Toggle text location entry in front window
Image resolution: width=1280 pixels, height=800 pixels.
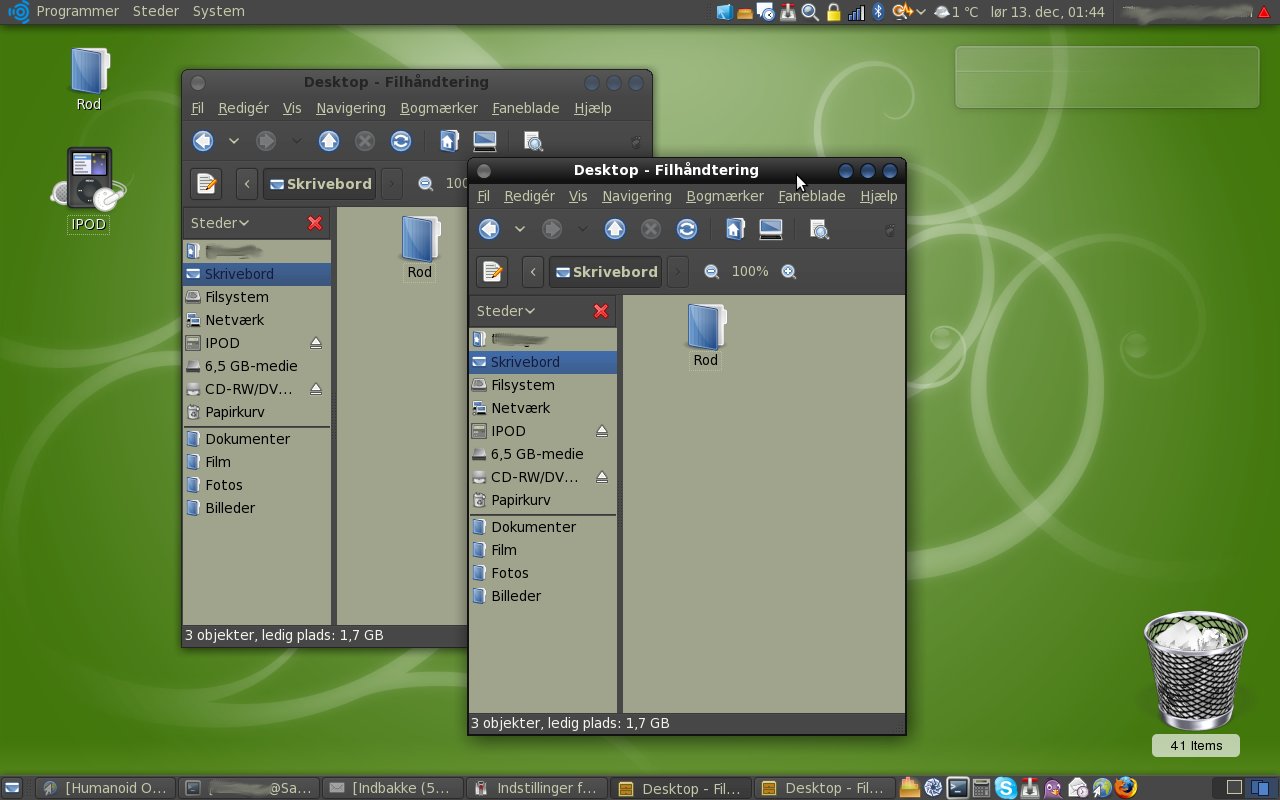492,271
